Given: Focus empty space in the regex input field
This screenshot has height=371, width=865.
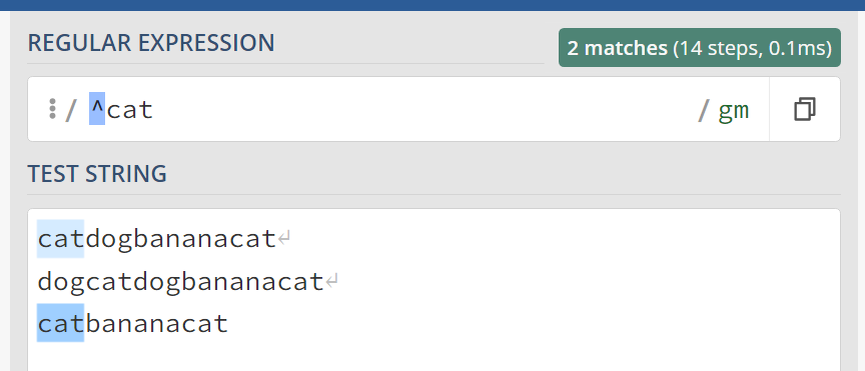Looking at the screenshot, I should point(425,109).
